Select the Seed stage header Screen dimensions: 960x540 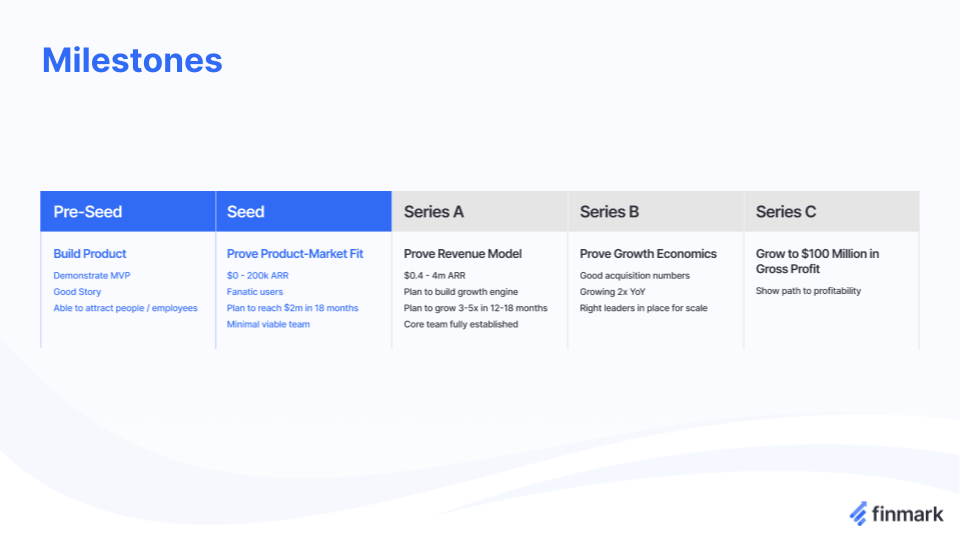(304, 211)
